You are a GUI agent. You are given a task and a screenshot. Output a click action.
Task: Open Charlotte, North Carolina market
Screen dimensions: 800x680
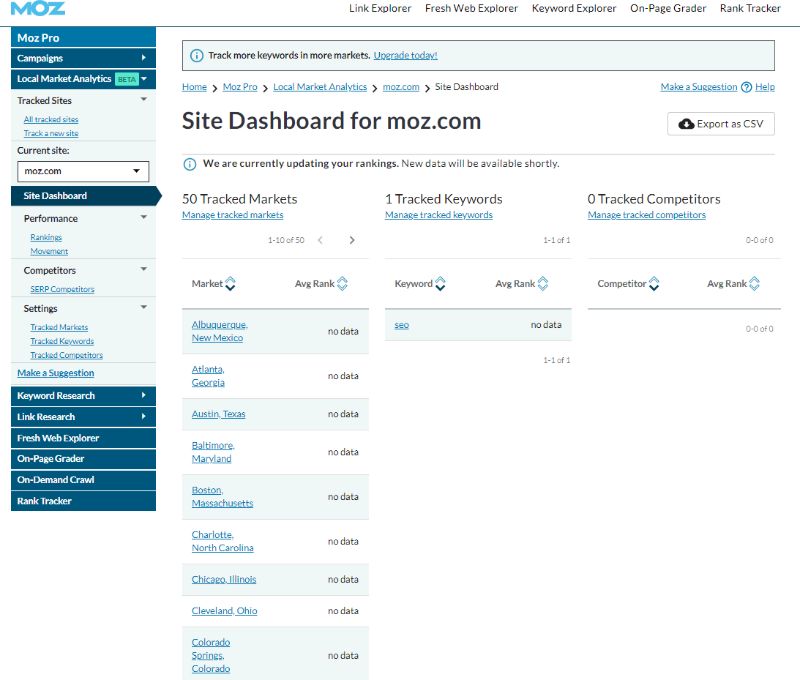tap(222, 541)
